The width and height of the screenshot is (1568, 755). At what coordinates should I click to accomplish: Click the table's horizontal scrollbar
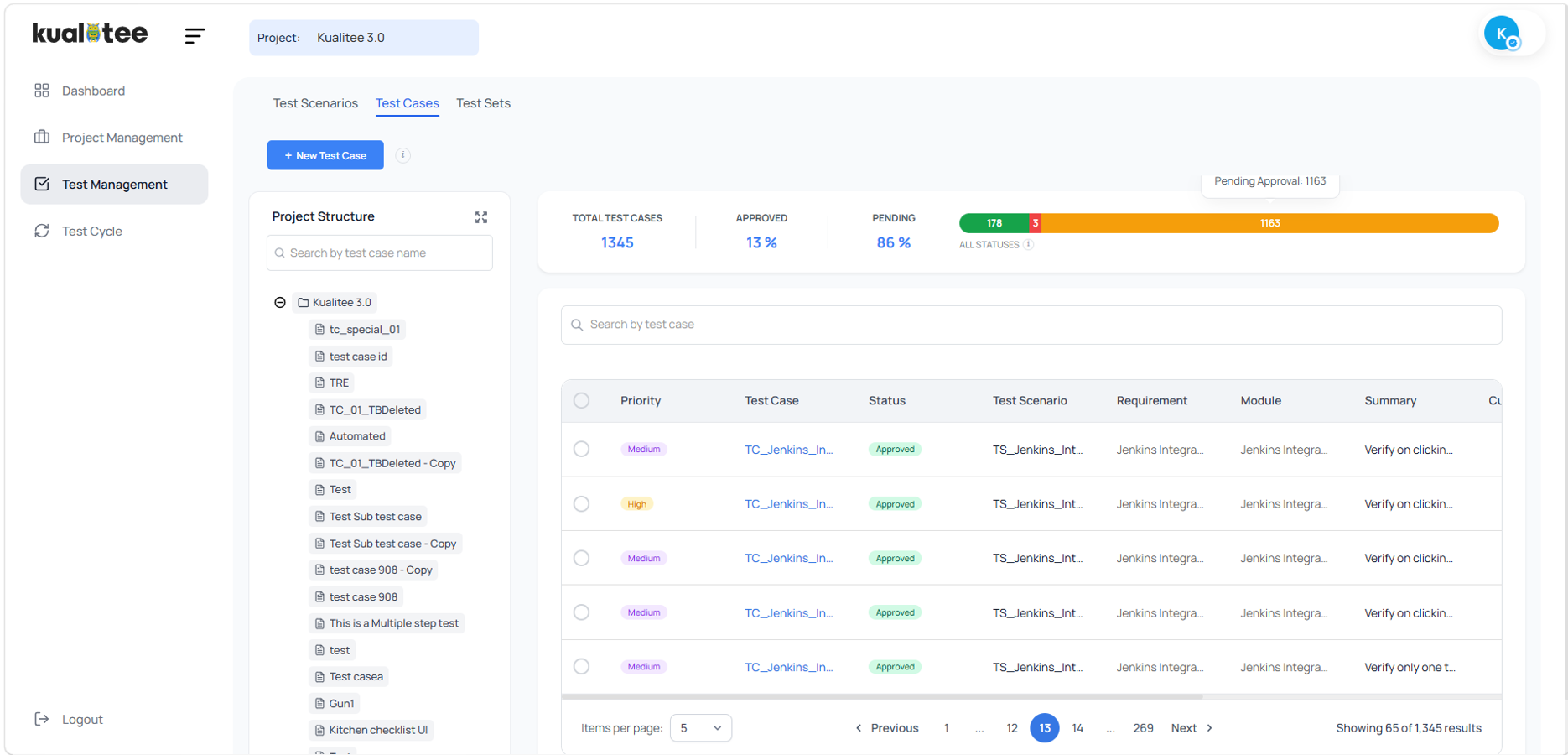(x=882, y=696)
